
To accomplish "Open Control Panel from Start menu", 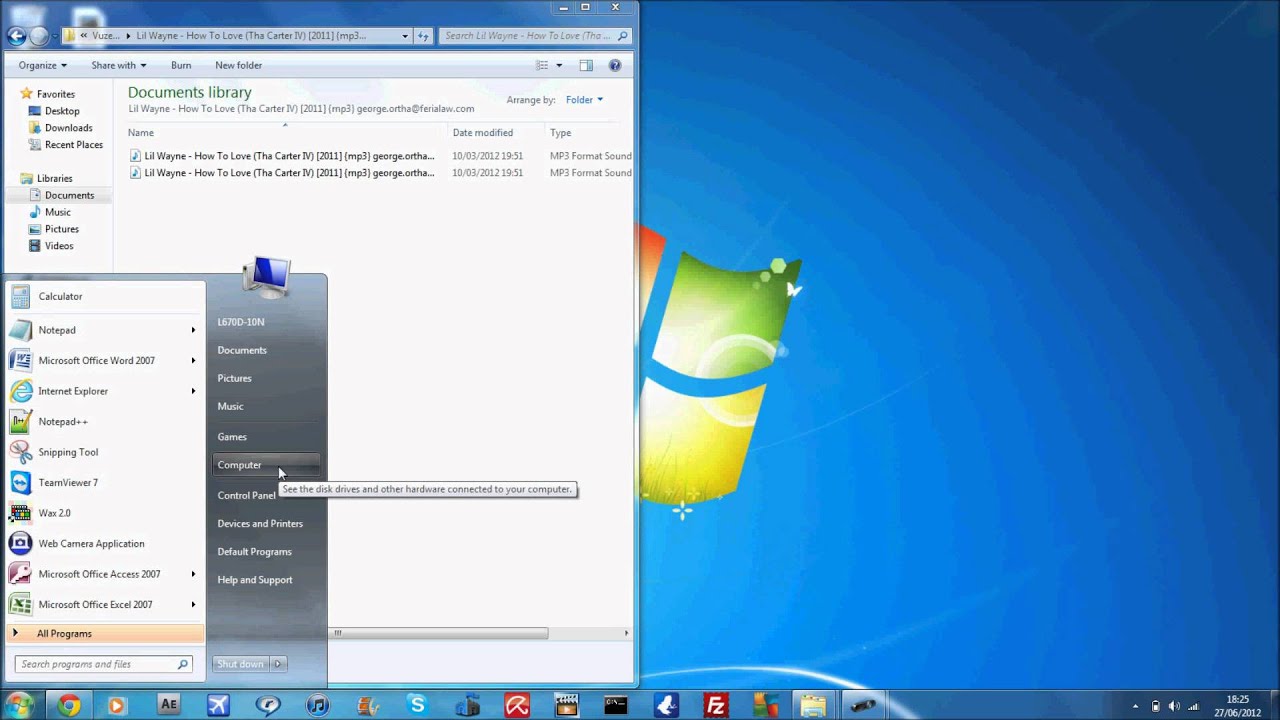I will (246, 495).
